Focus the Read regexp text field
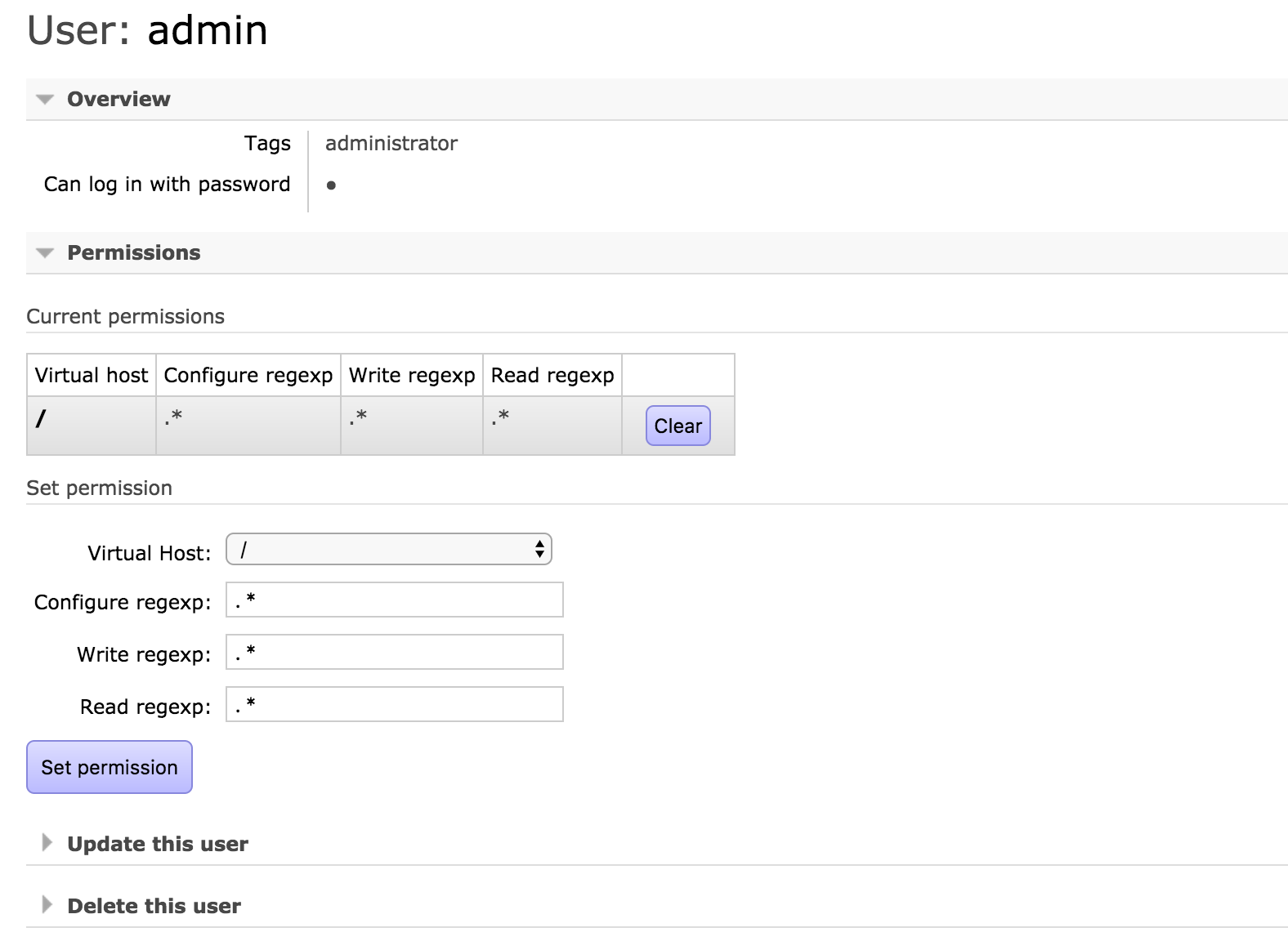 click(395, 704)
